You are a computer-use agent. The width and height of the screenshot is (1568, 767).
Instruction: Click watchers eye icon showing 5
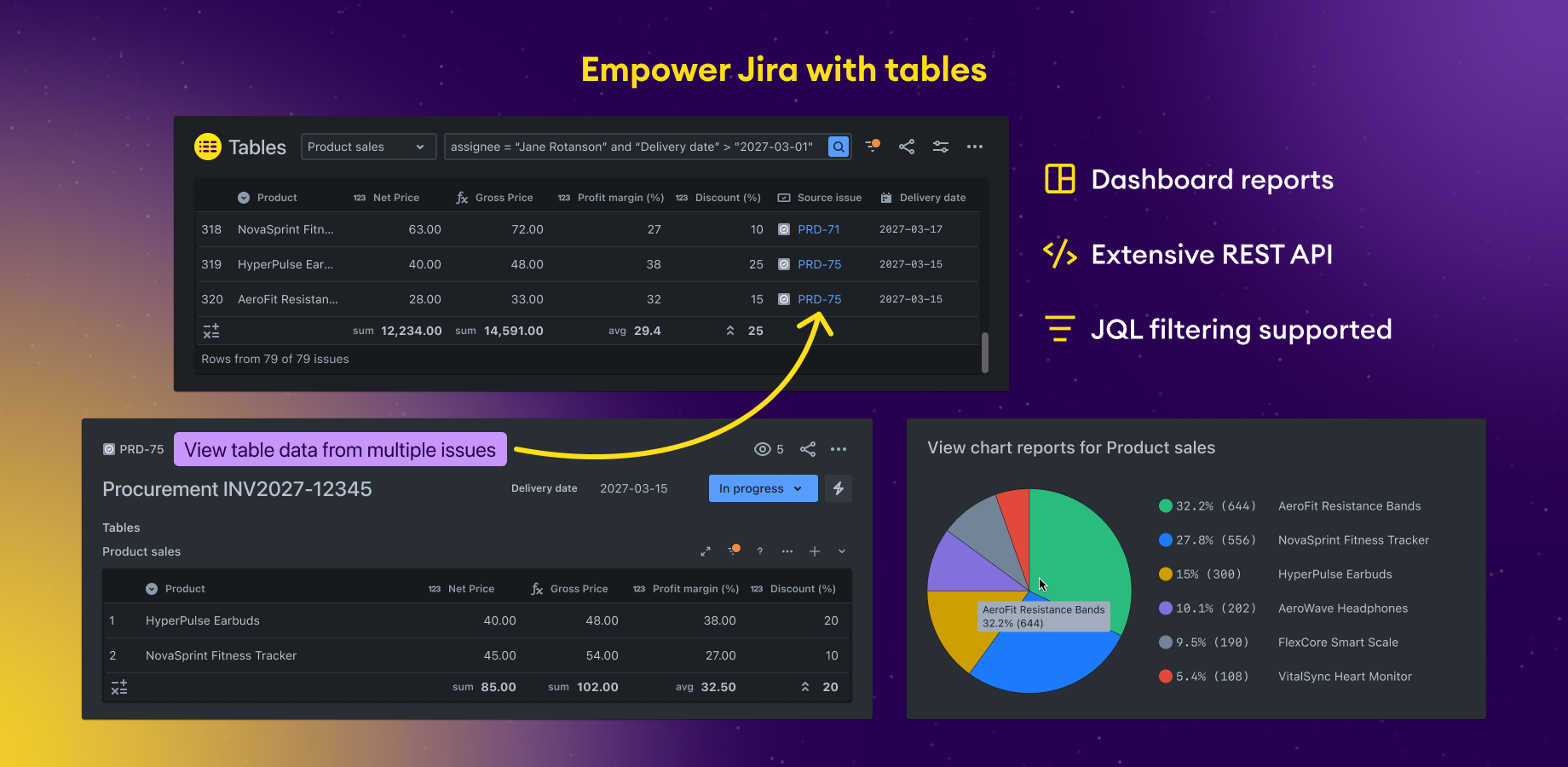click(x=763, y=449)
